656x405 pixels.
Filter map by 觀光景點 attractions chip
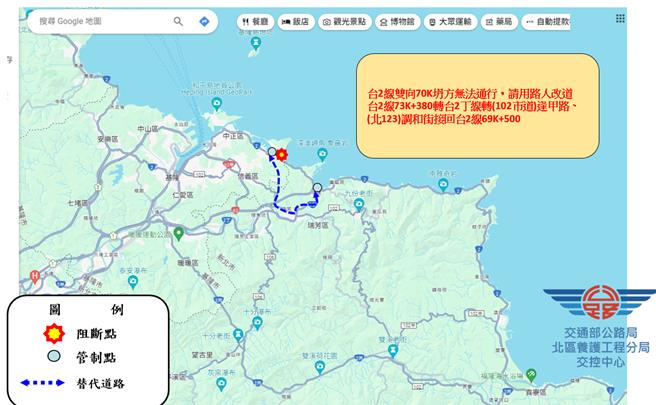345,21
